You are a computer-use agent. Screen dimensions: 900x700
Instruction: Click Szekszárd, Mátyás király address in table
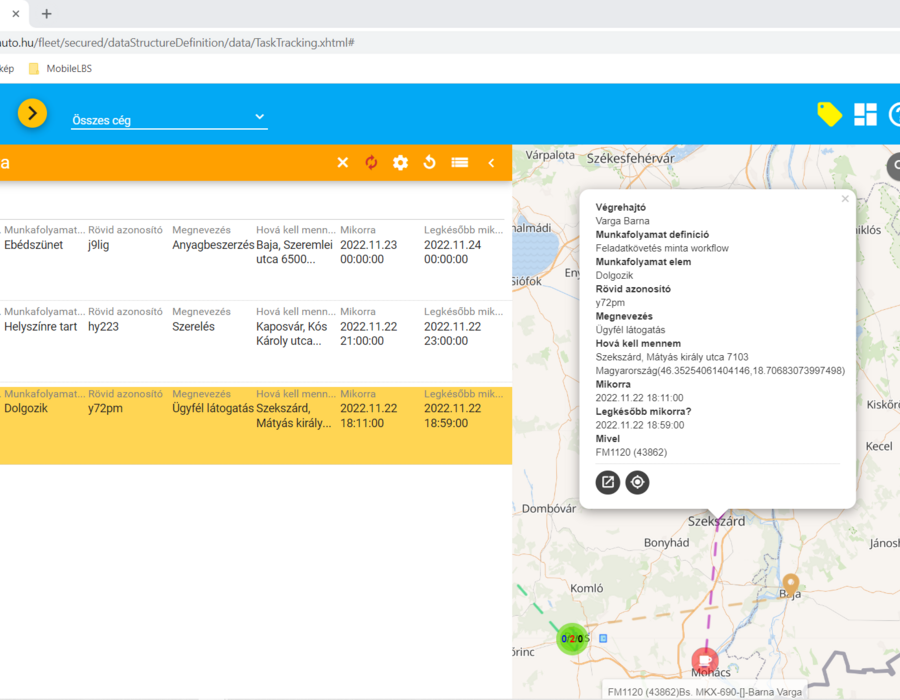294,416
